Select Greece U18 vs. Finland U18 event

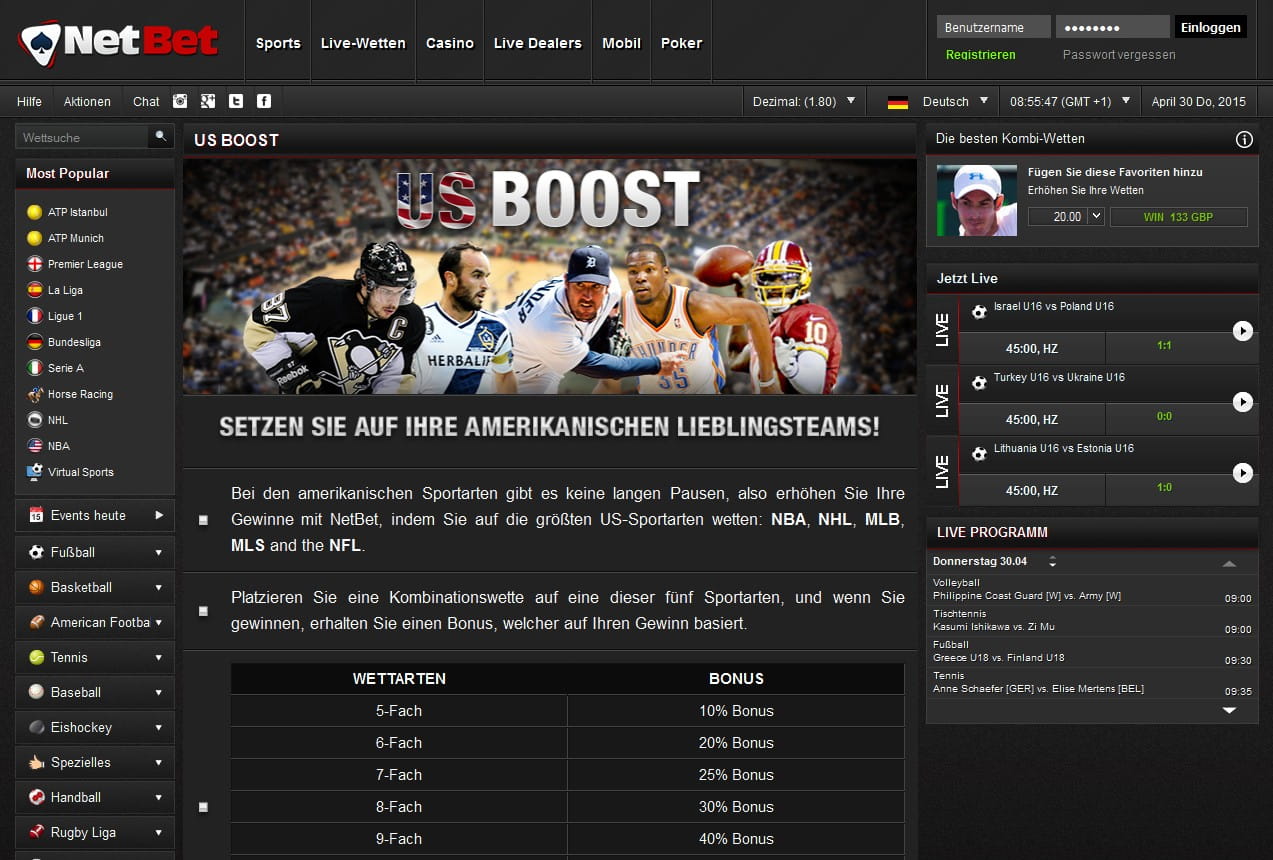(x=1092, y=651)
